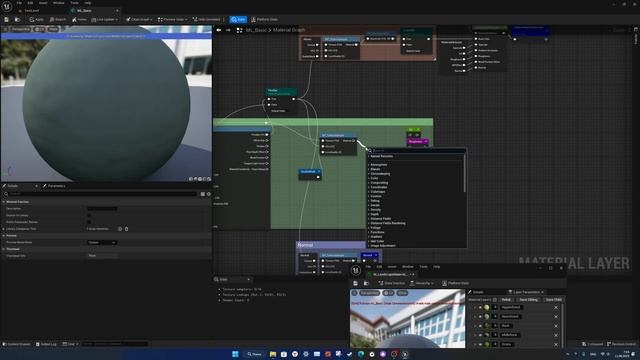Screen dimensions: 640x360
Task: Click ML_Basic in the graph breadcrumb
Action: click(256, 30)
